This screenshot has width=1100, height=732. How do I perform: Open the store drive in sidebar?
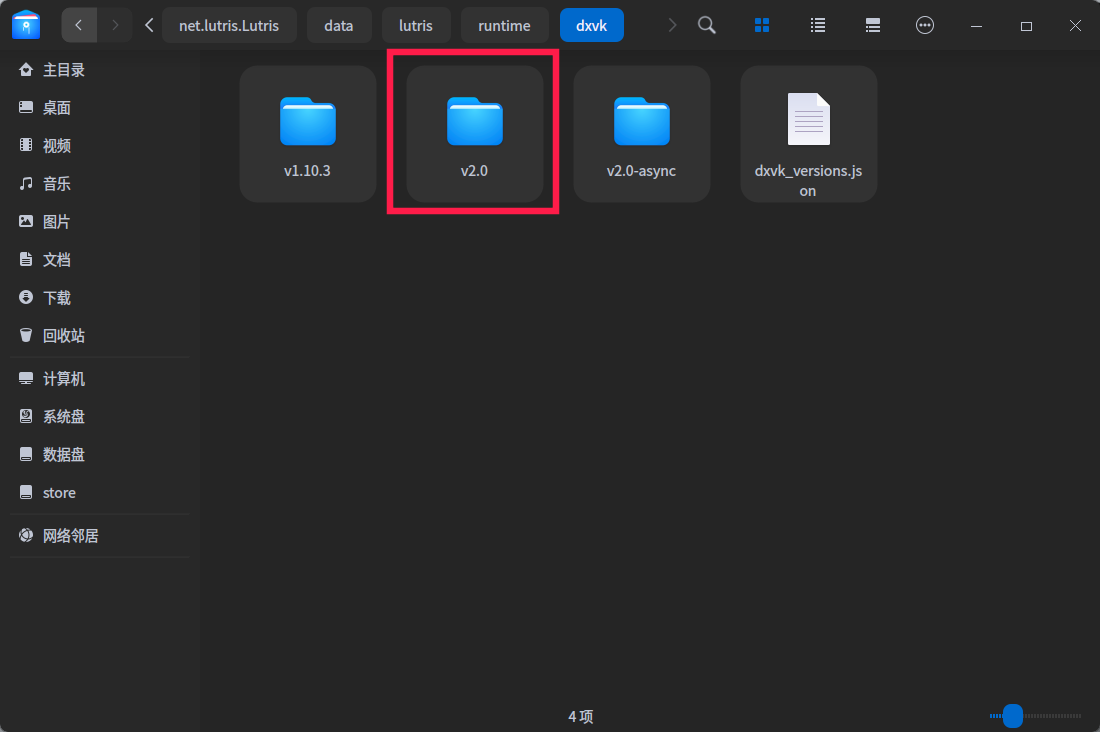tap(100, 492)
